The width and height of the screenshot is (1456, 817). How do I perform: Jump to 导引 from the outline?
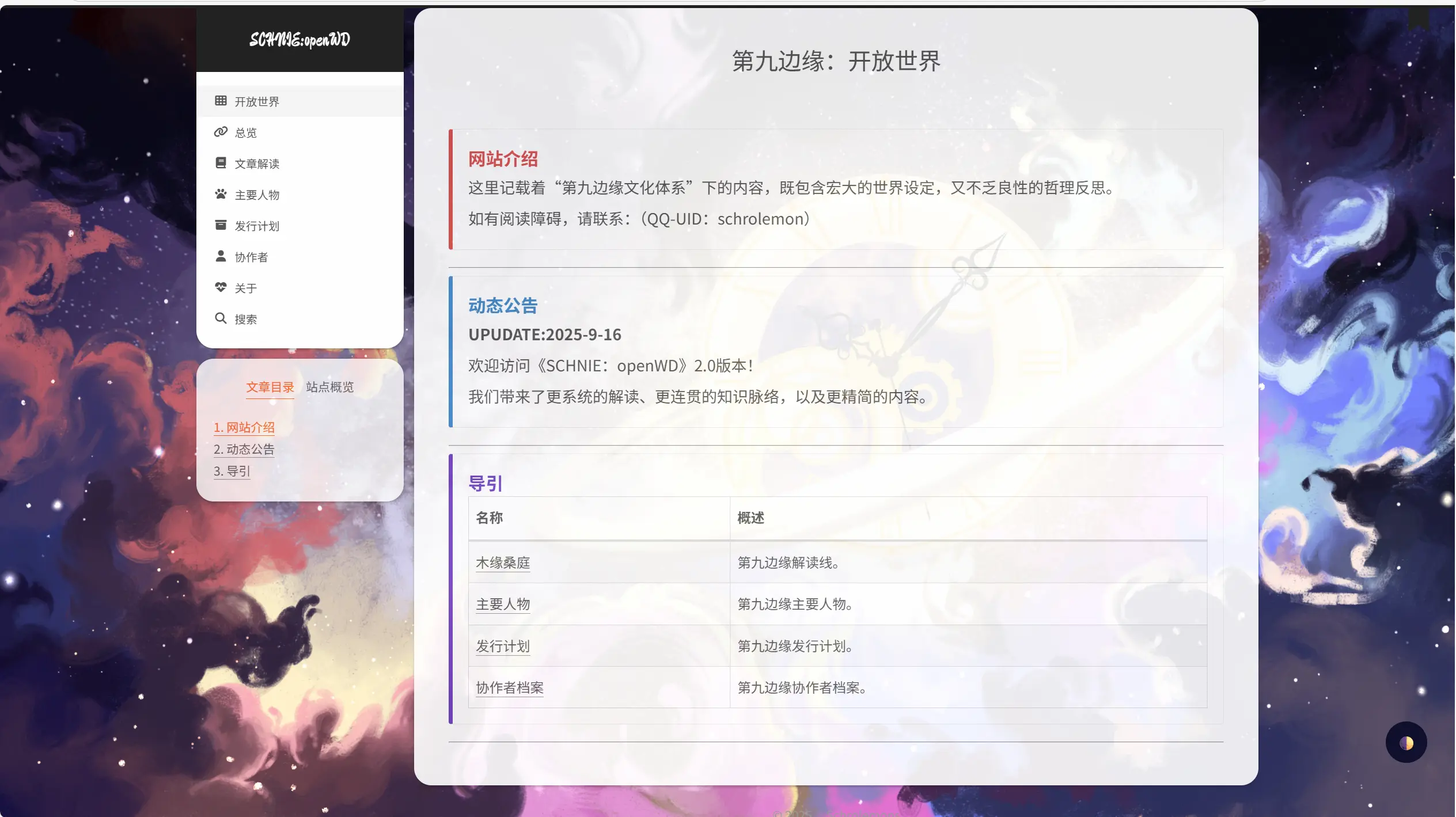click(x=232, y=471)
